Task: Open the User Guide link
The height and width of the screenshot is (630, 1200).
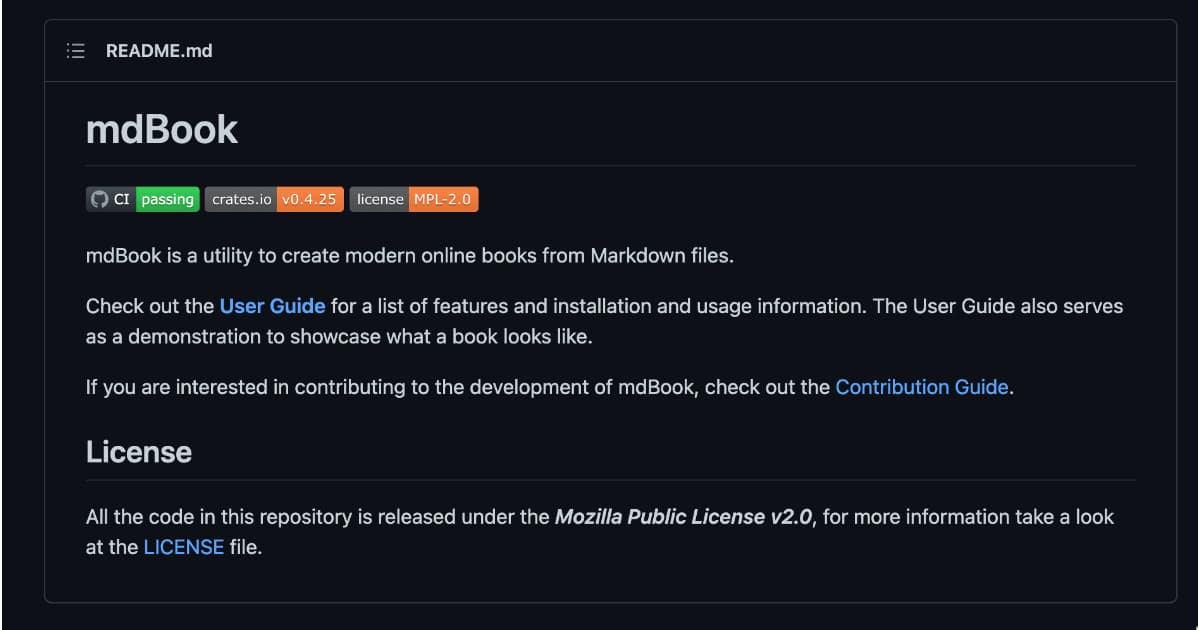Action: click(272, 306)
